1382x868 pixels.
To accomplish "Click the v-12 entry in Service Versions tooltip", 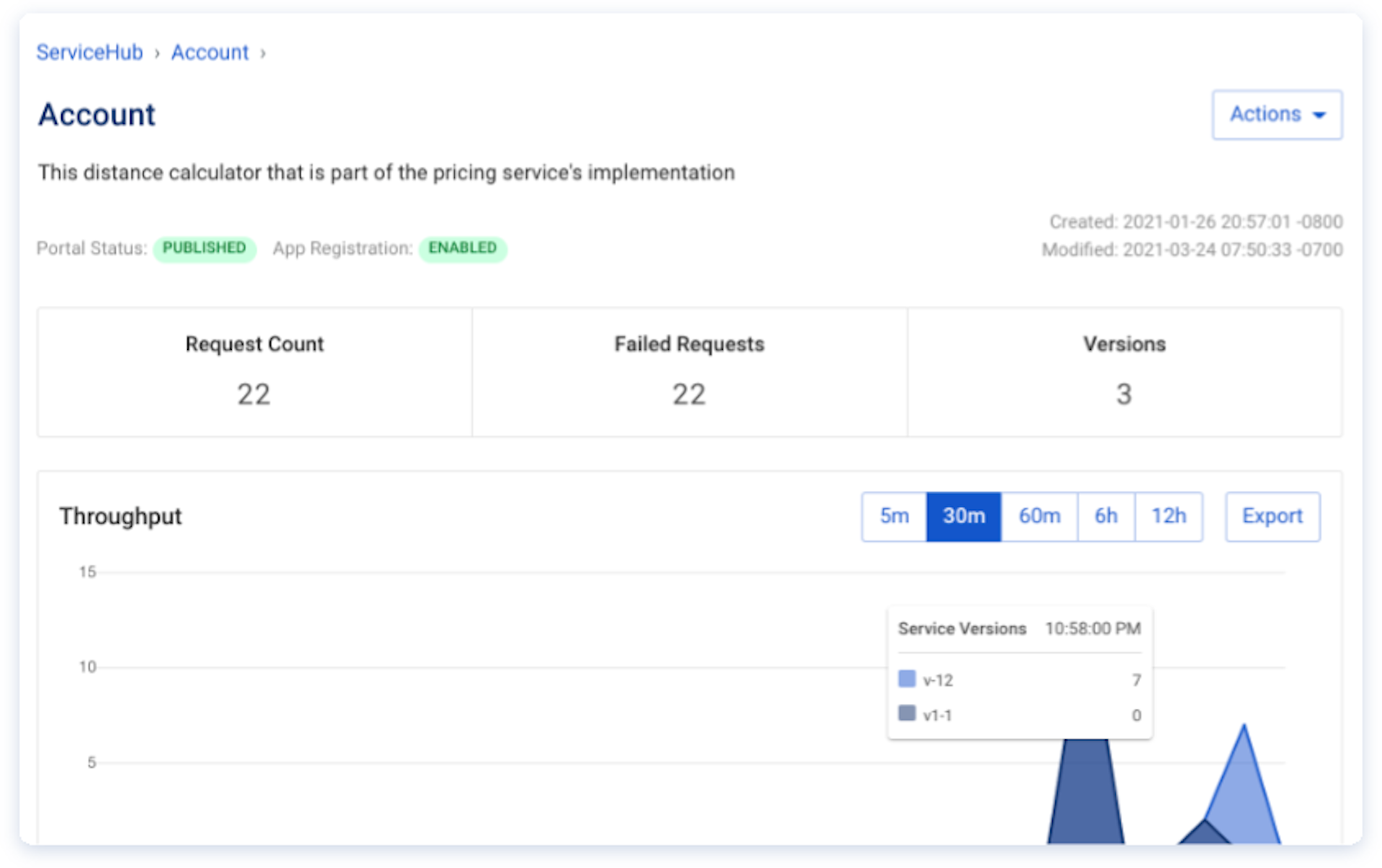I will (938, 679).
